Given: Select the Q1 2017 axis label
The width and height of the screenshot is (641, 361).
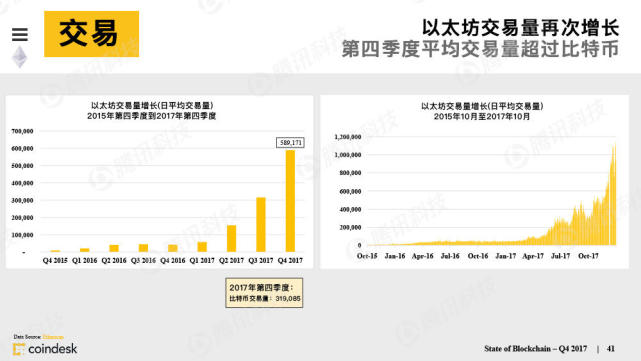Looking at the screenshot, I should pyautogui.click(x=202, y=260).
